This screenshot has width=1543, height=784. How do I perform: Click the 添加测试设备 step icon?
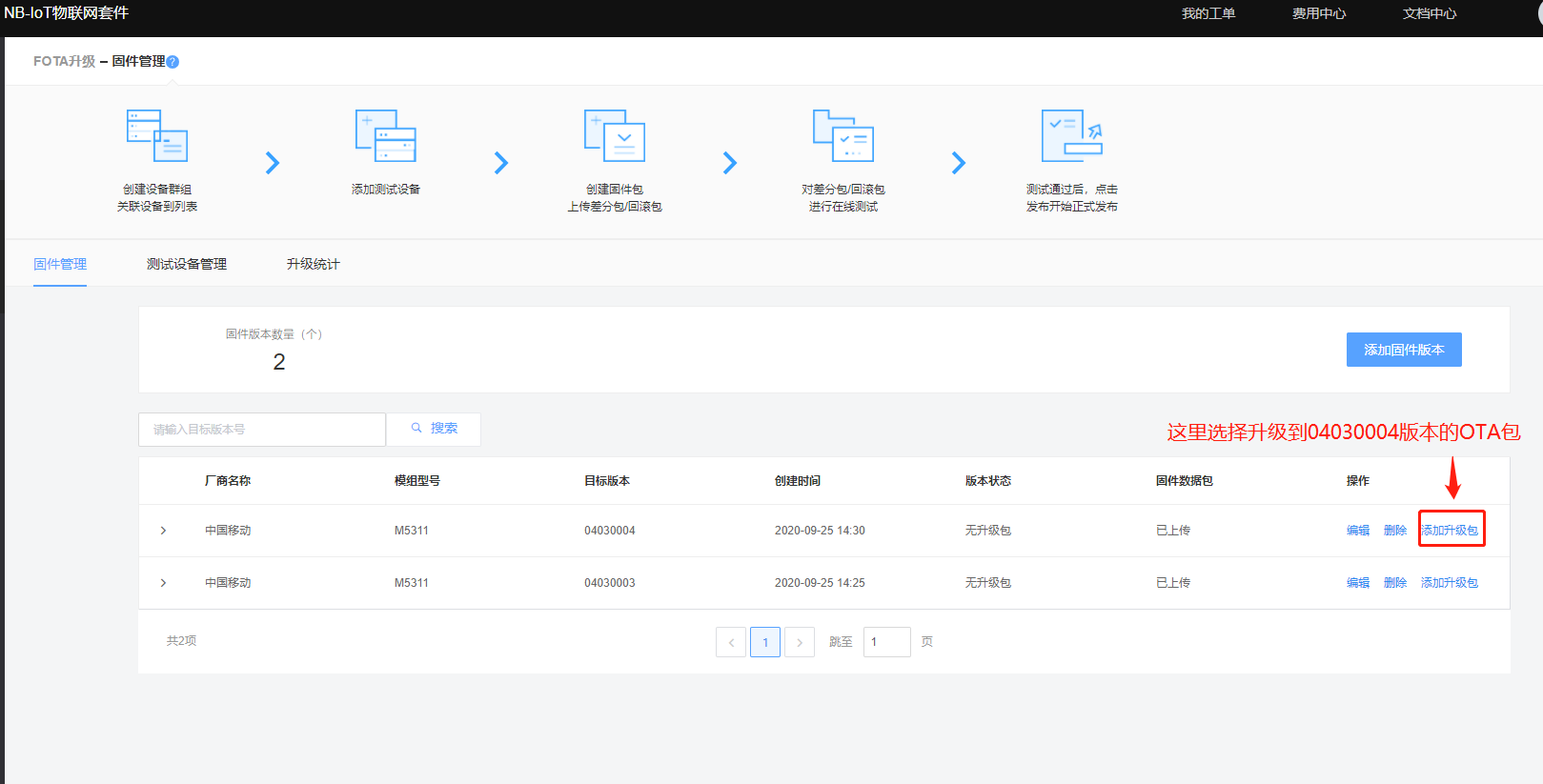(x=386, y=135)
